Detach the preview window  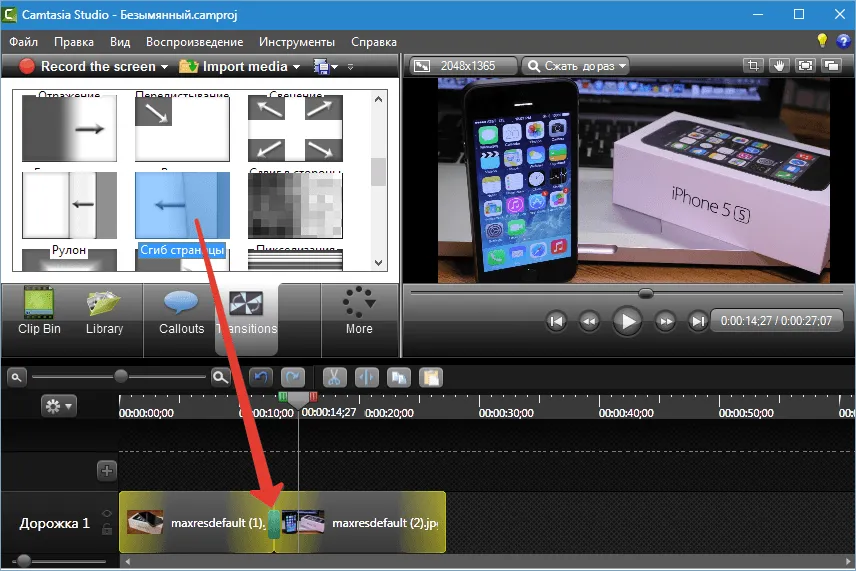tap(831, 66)
